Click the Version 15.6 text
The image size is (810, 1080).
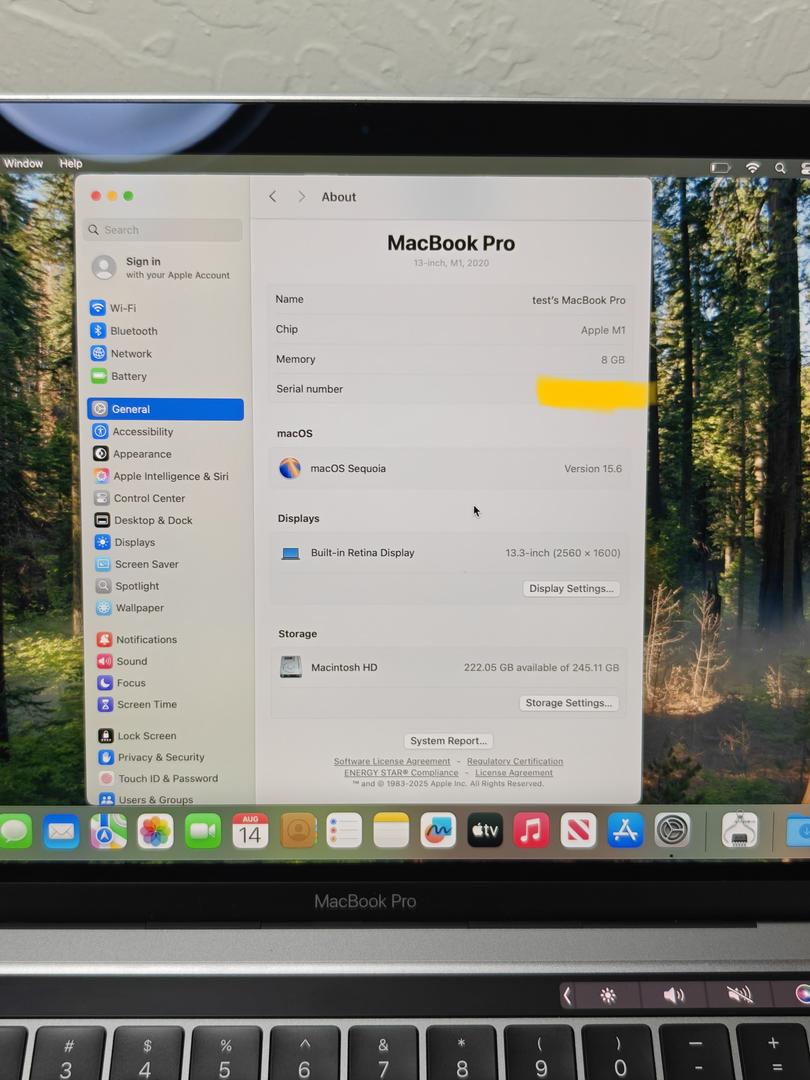point(593,468)
